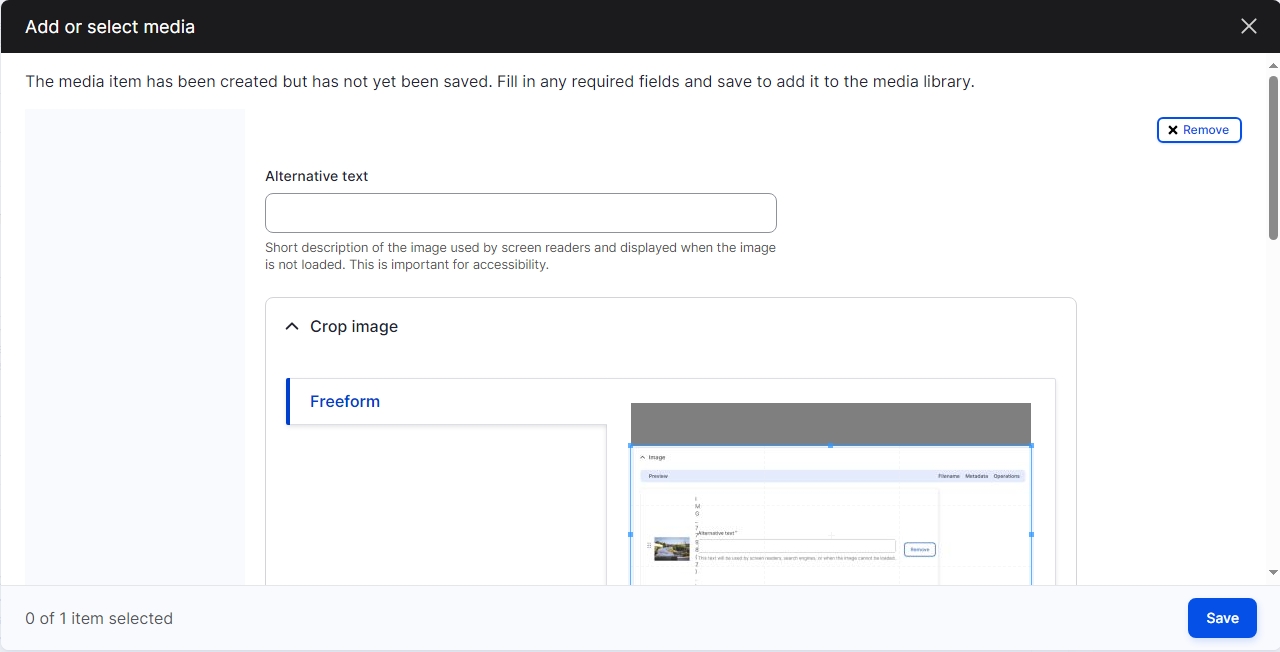Save the media item
This screenshot has width=1280, height=652.
tap(1222, 618)
